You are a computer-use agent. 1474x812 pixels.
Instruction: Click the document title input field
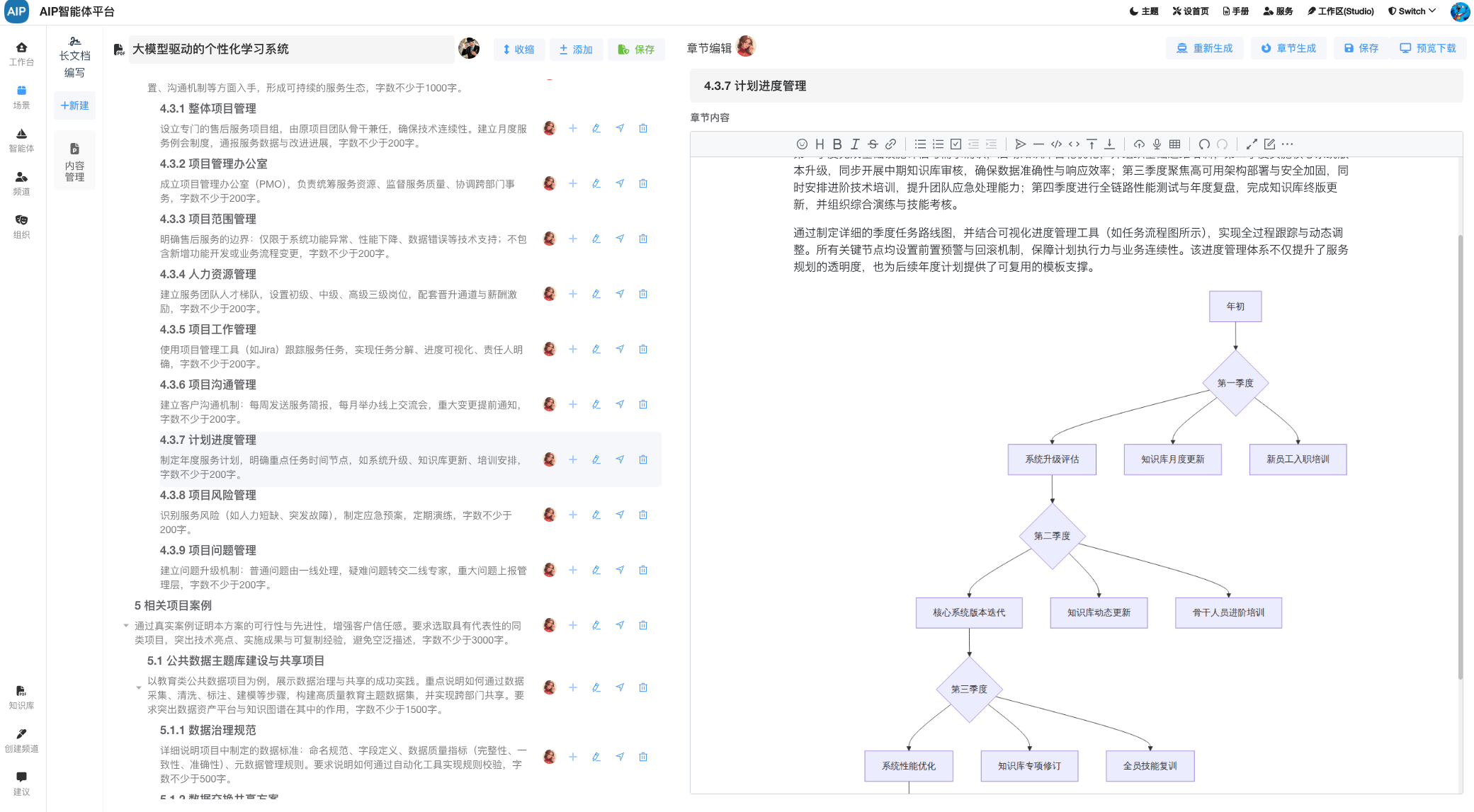[290, 49]
